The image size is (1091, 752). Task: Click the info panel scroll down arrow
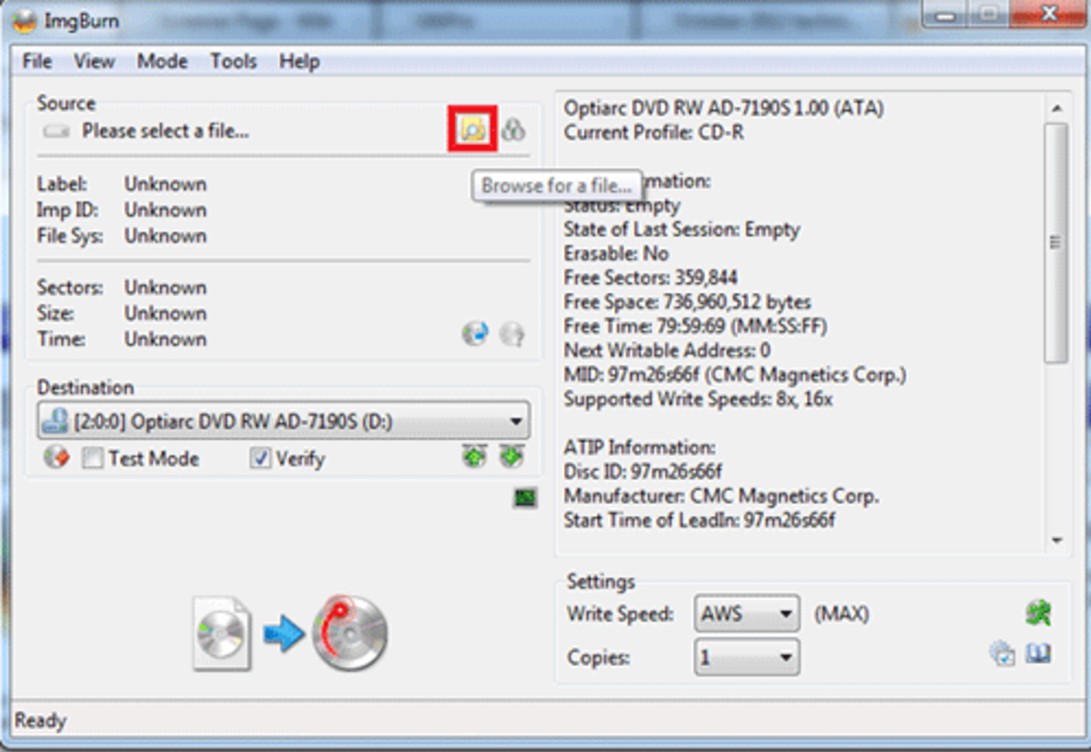(1057, 540)
